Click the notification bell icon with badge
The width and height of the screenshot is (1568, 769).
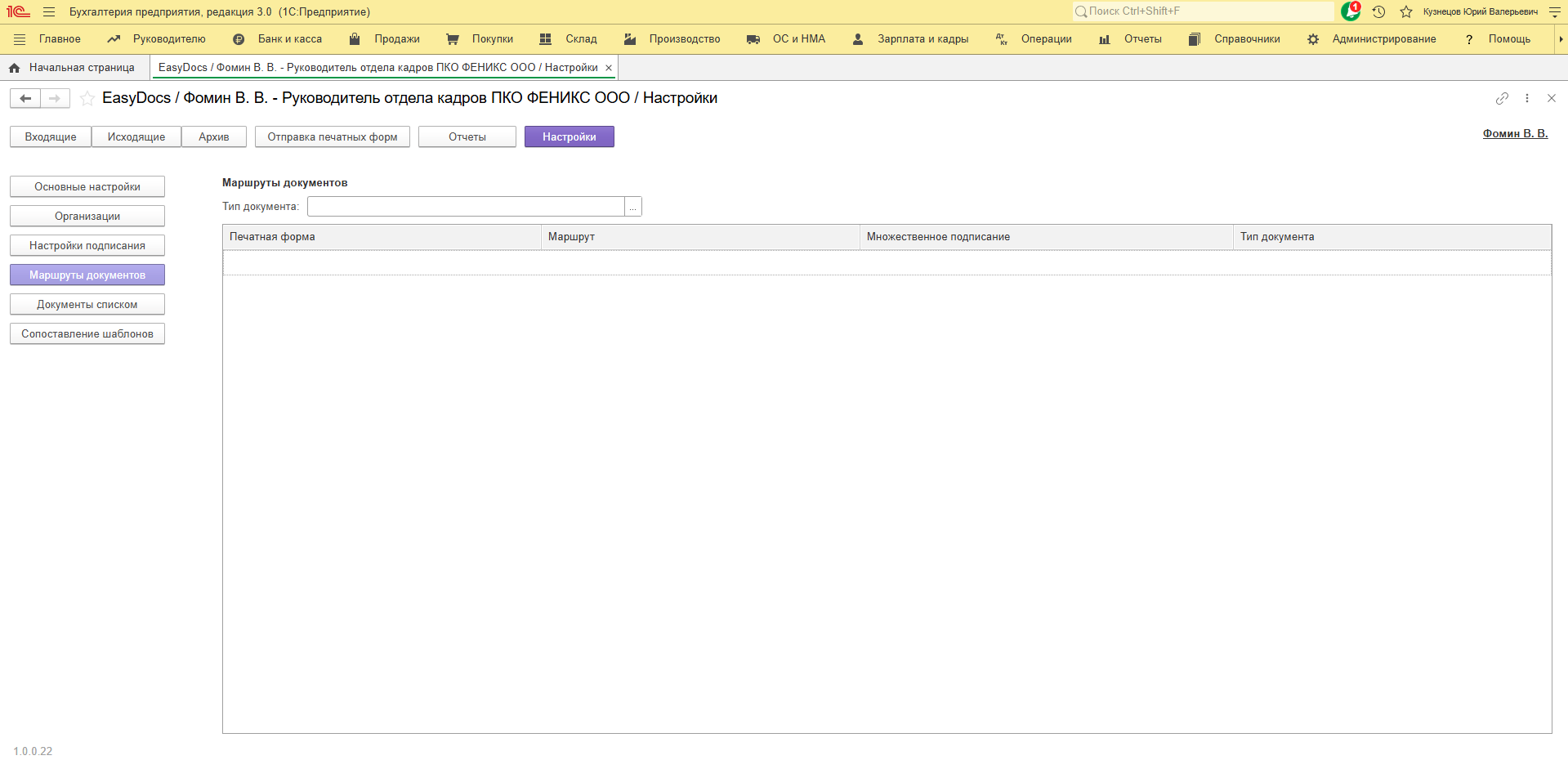[1350, 11]
